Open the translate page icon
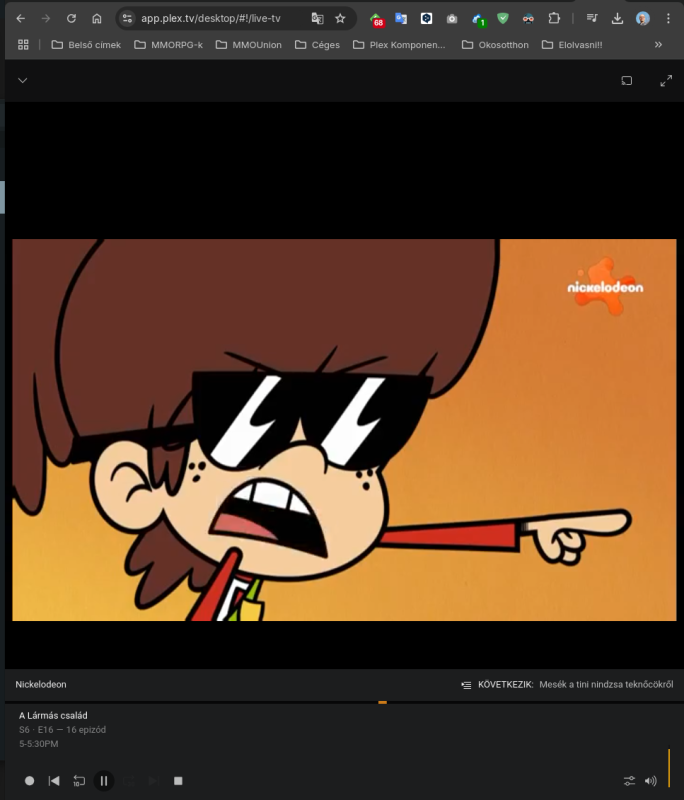The width and height of the screenshot is (684, 800). click(x=317, y=18)
